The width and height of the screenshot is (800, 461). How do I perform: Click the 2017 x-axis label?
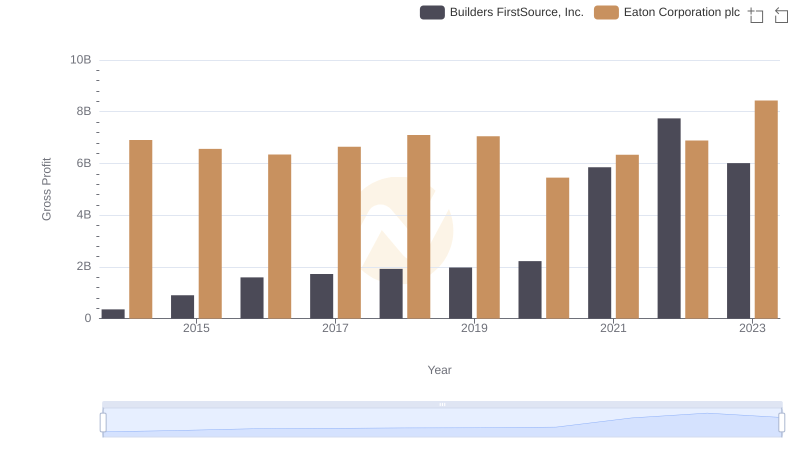coord(335,328)
